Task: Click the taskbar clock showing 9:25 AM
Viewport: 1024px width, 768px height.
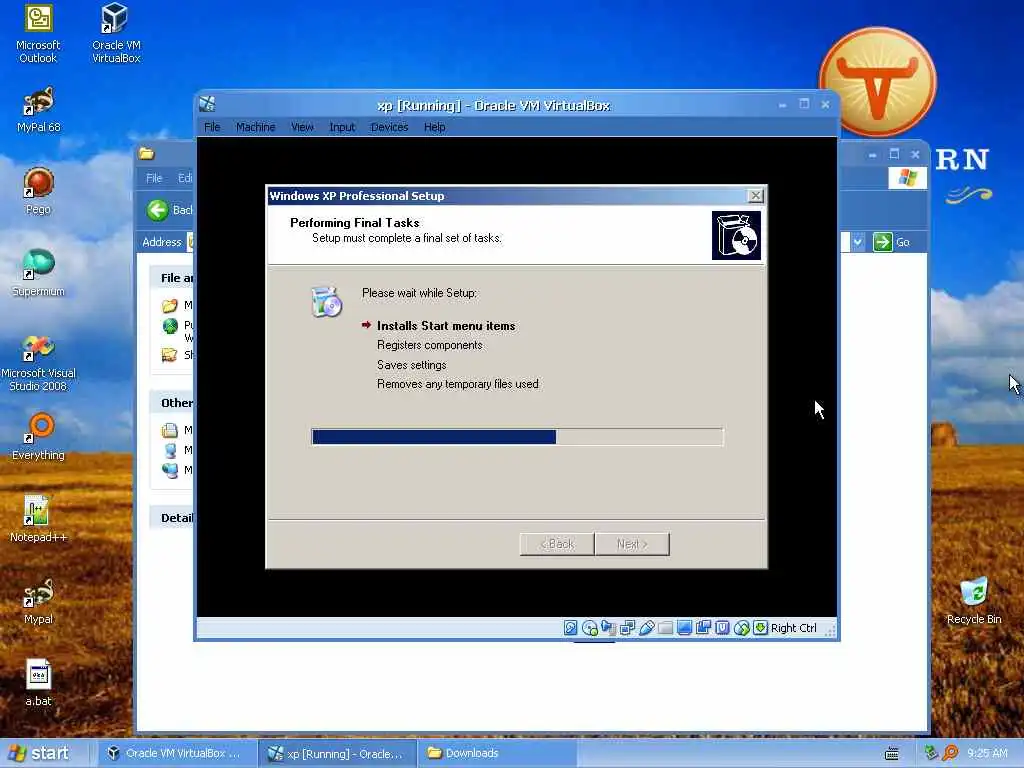Action: 987,753
